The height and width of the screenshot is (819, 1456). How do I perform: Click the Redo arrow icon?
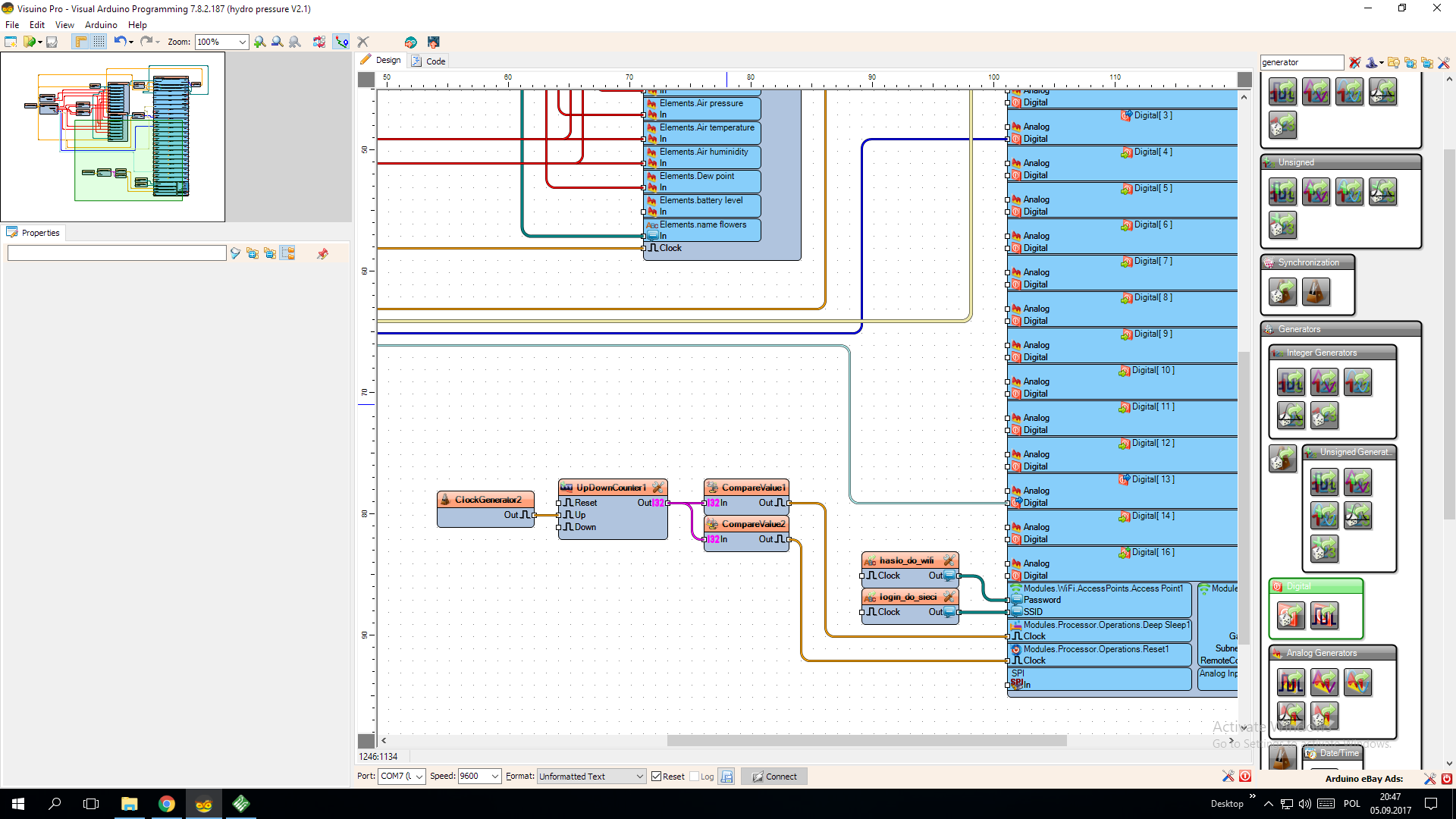click(x=146, y=42)
